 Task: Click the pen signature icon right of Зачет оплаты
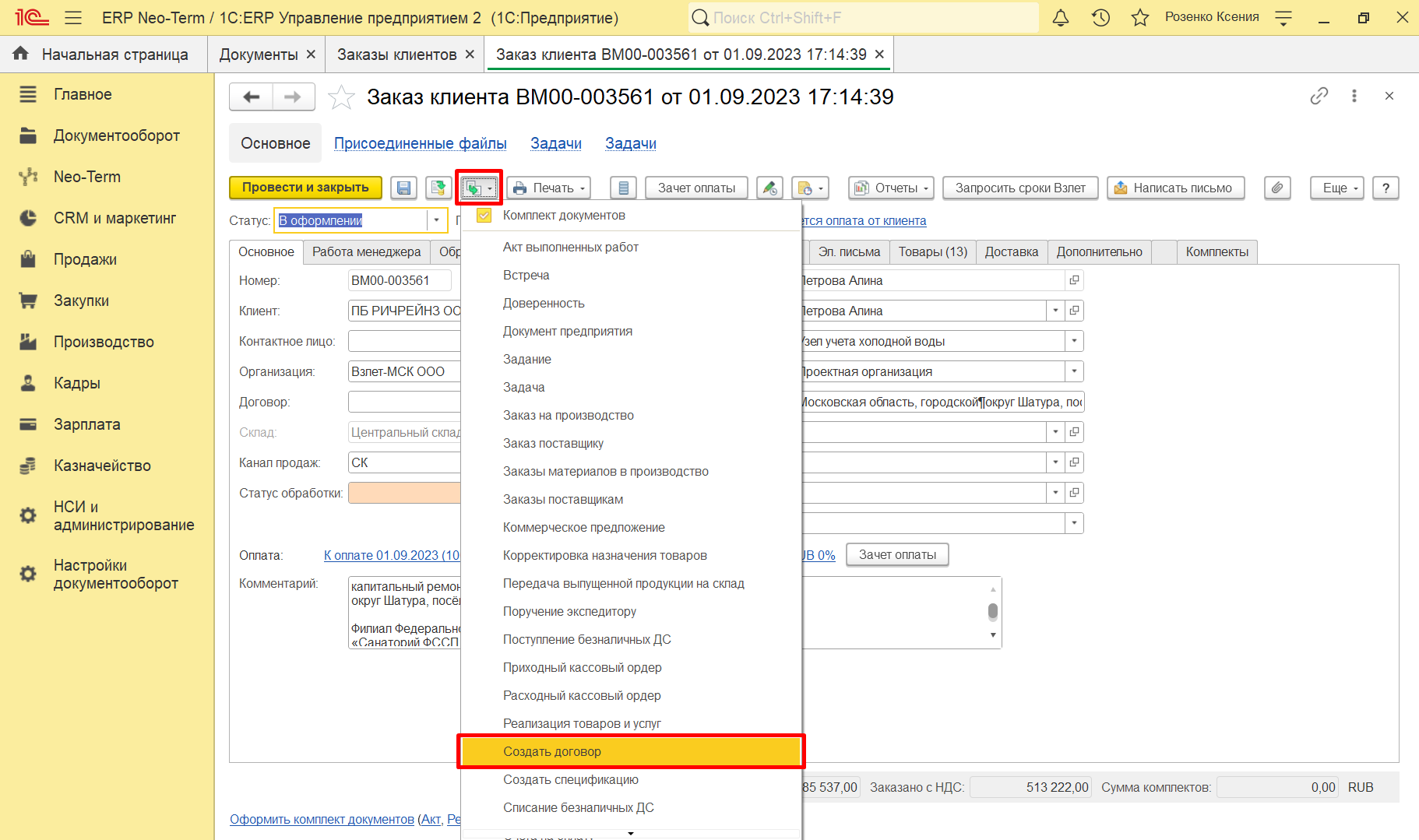point(769,188)
